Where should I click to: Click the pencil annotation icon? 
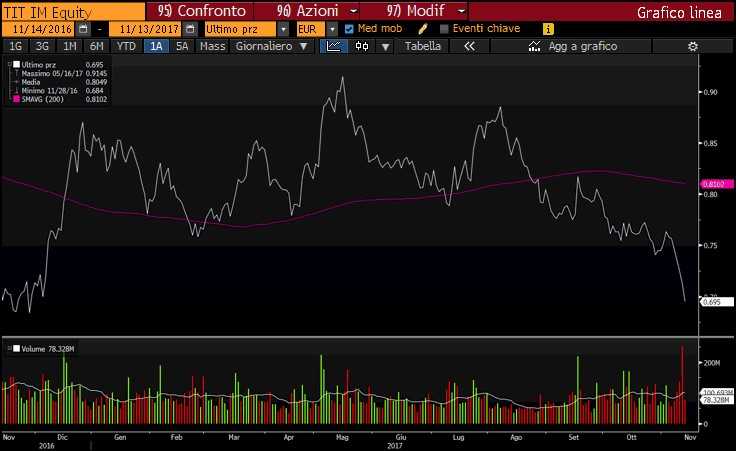coord(422,29)
